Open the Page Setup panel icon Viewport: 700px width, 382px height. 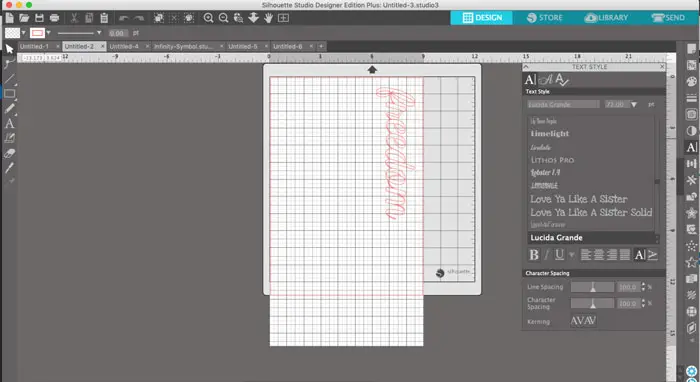[692, 49]
